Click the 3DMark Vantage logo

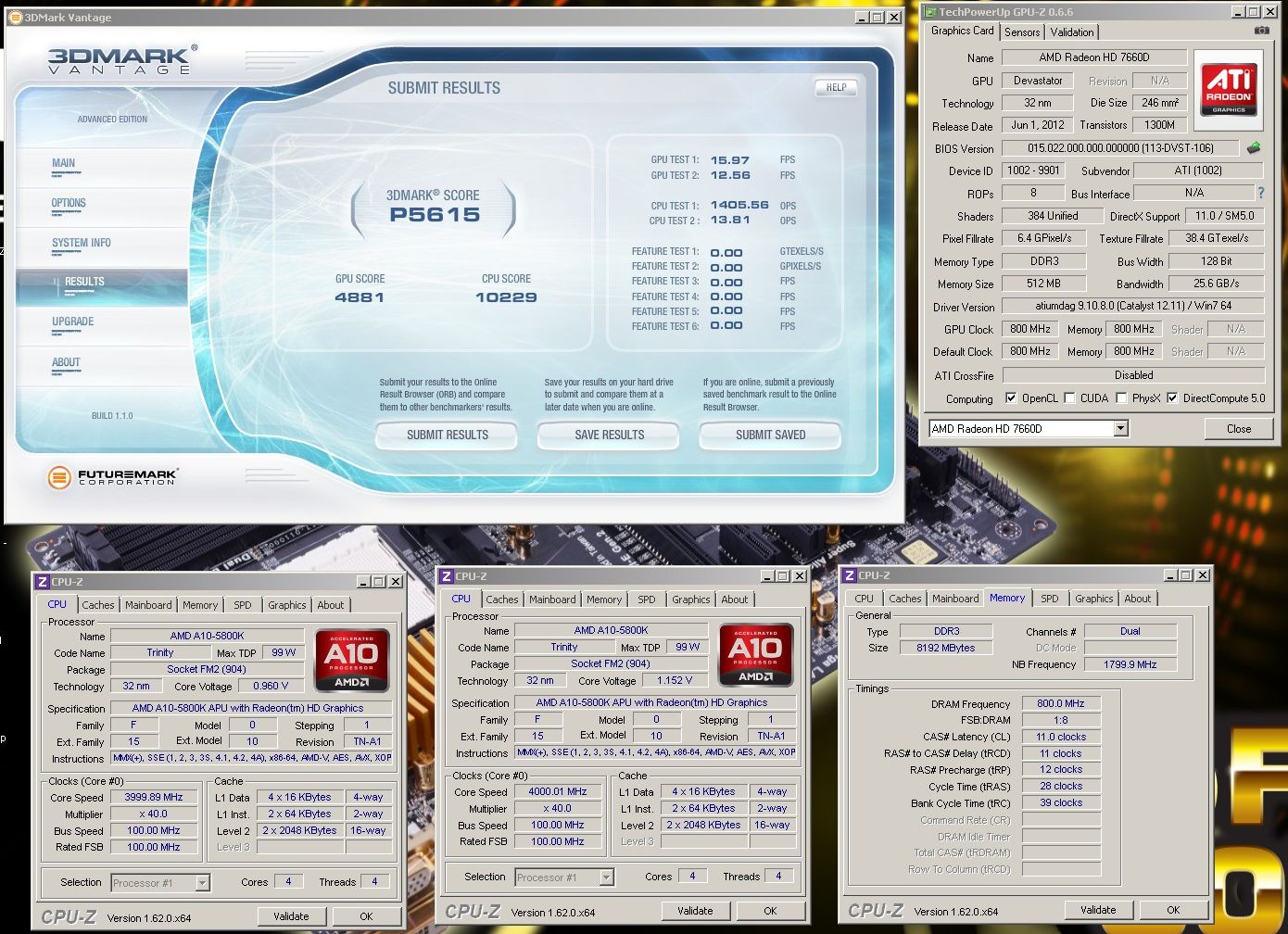click(x=121, y=60)
